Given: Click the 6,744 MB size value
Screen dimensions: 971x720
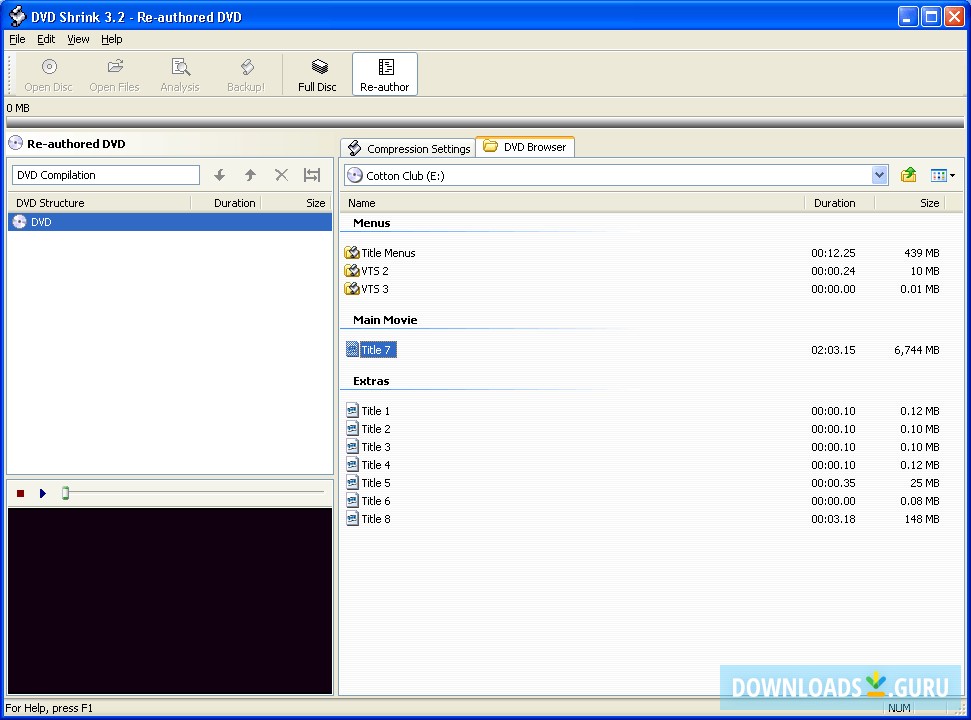Looking at the screenshot, I should [x=917, y=350].
